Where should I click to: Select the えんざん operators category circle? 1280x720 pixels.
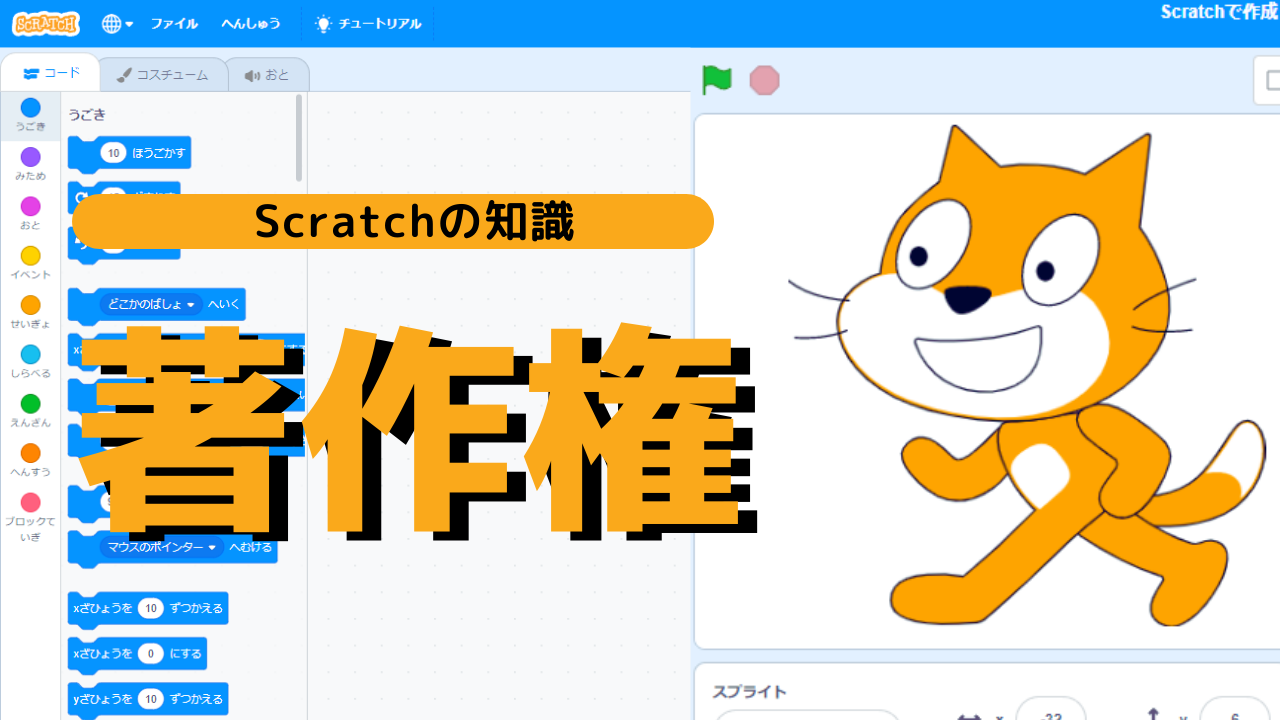point(31,403)
